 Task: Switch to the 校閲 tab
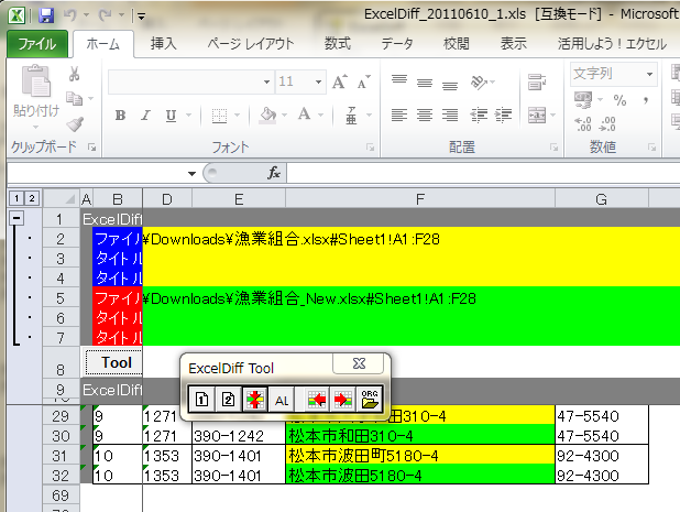[456, 44]
